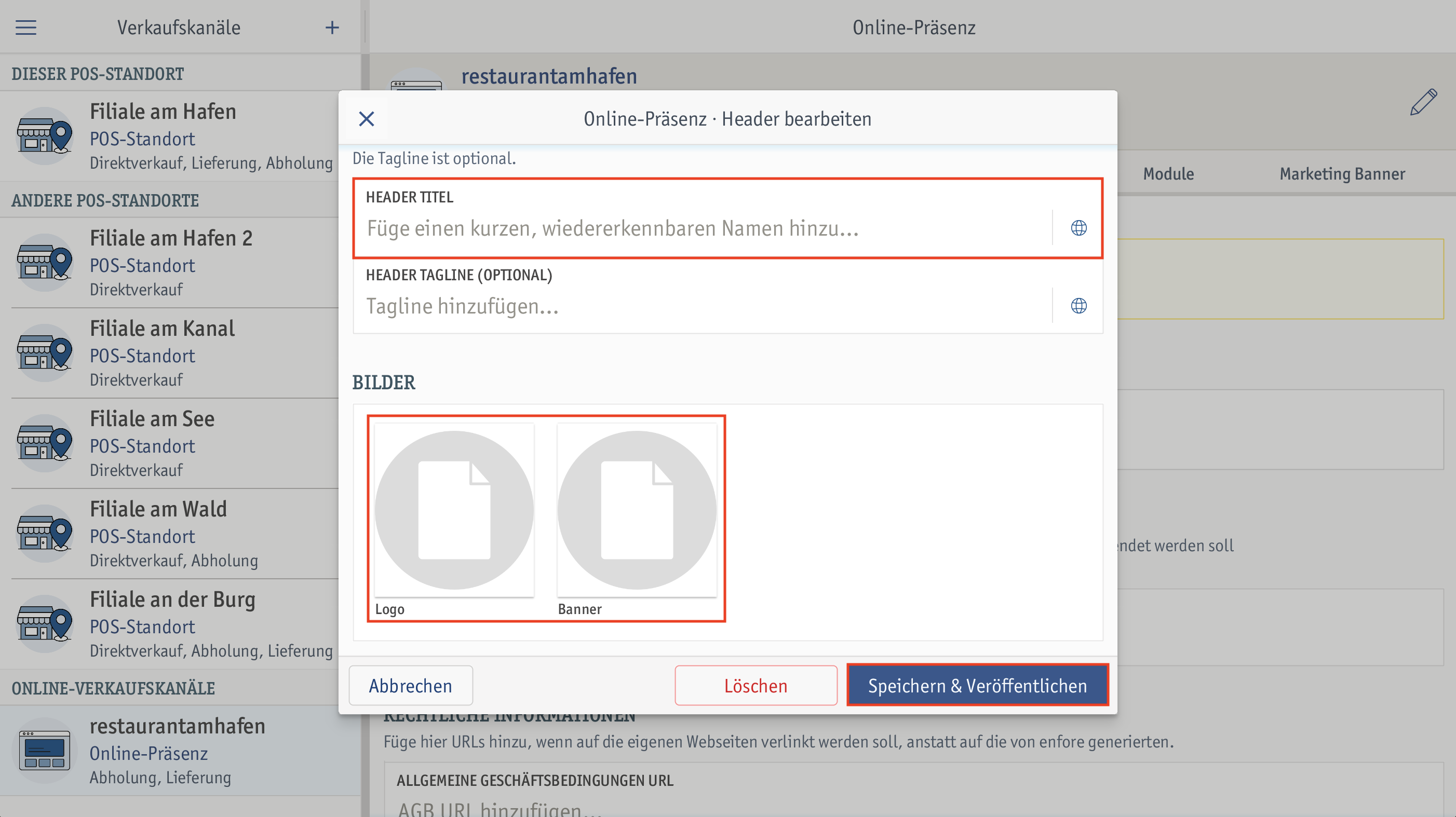The height and width of the screenshot is (817, 1456).
Task: Upload a Banner image placeholder
Action: click(637, 510)
